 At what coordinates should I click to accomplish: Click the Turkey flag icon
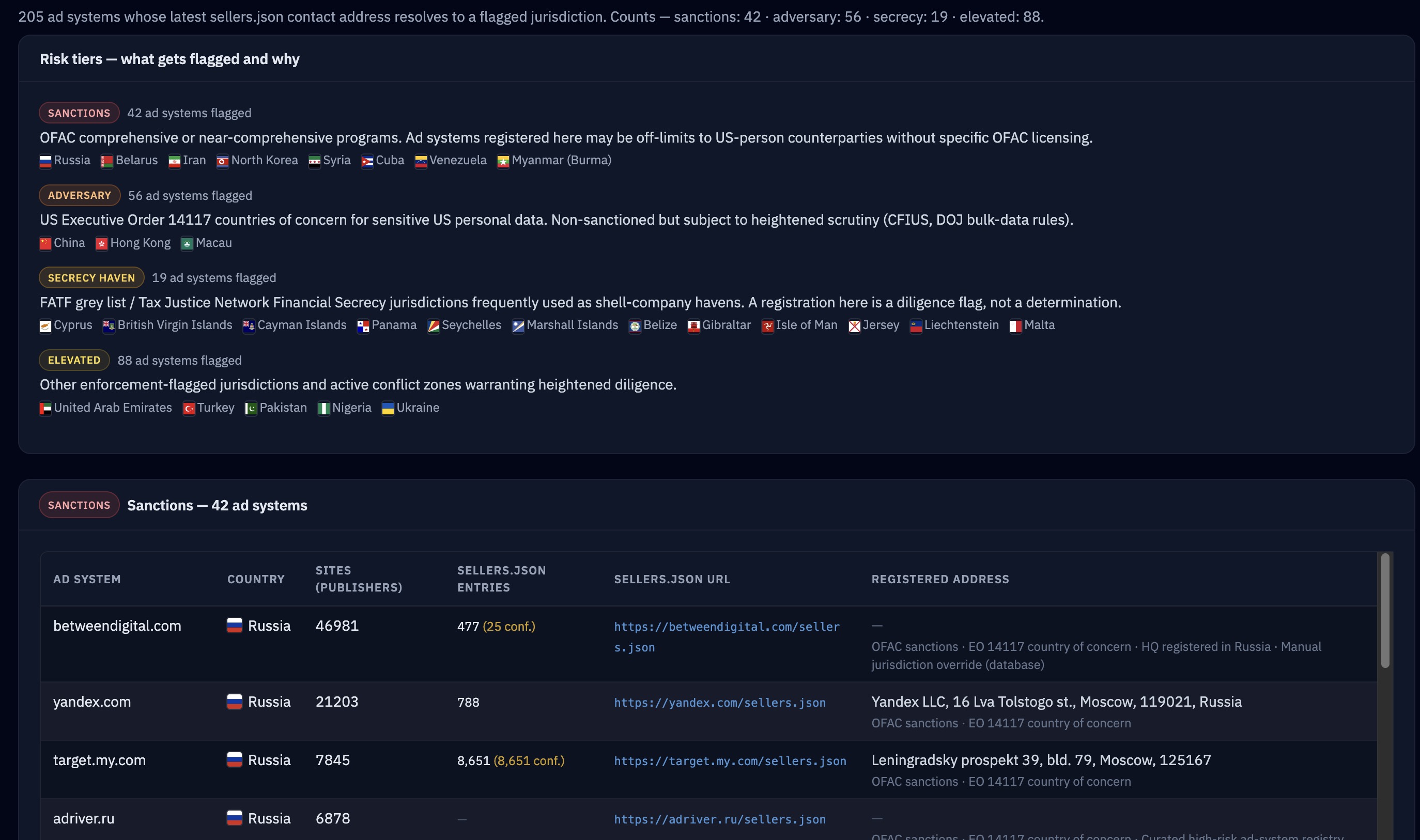pos(189,408)
